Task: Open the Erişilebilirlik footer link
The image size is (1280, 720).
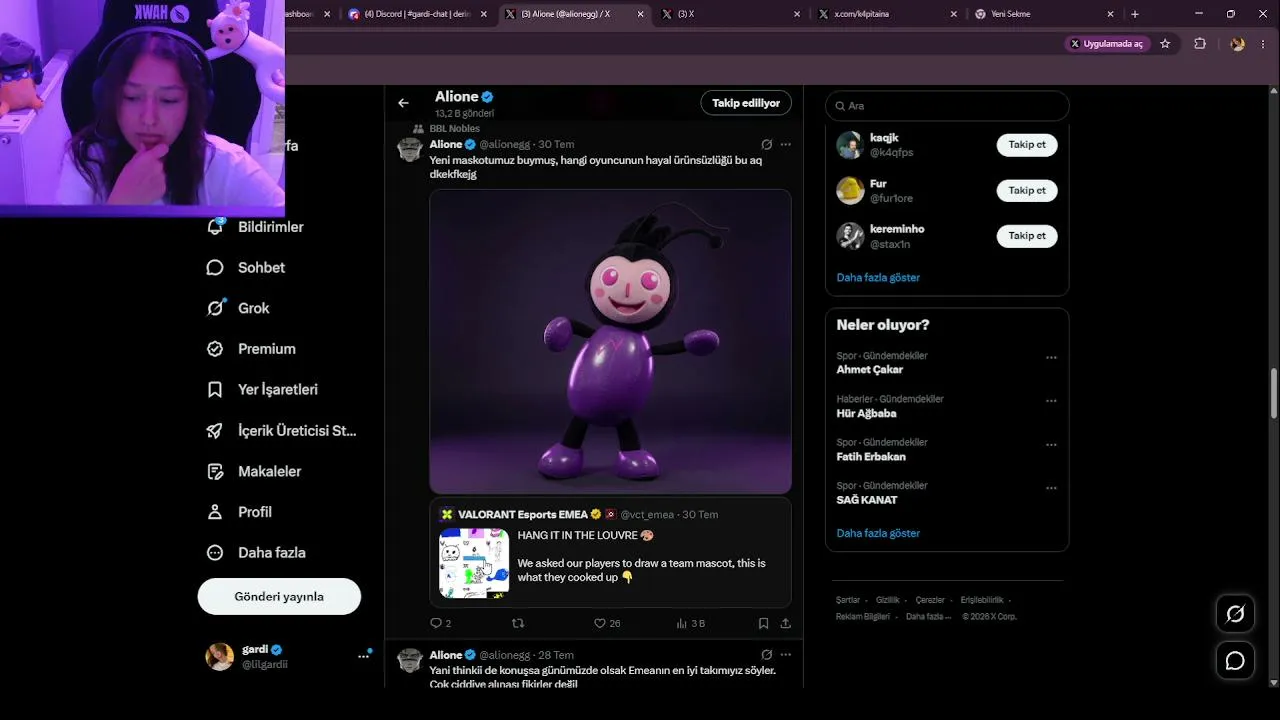Action: coord(982,600)
